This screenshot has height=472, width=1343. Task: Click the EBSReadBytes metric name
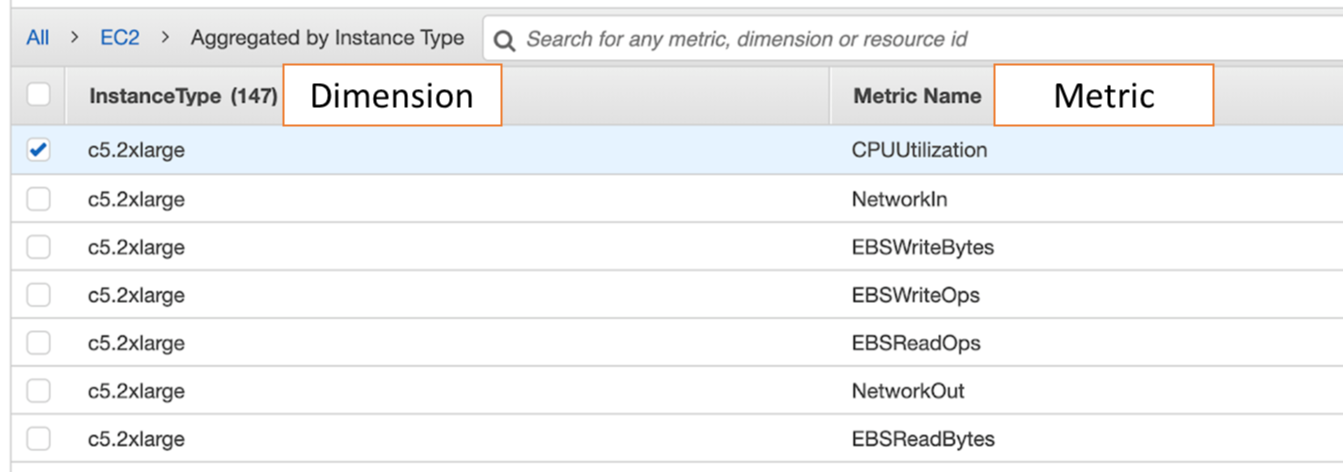(923, 439)
